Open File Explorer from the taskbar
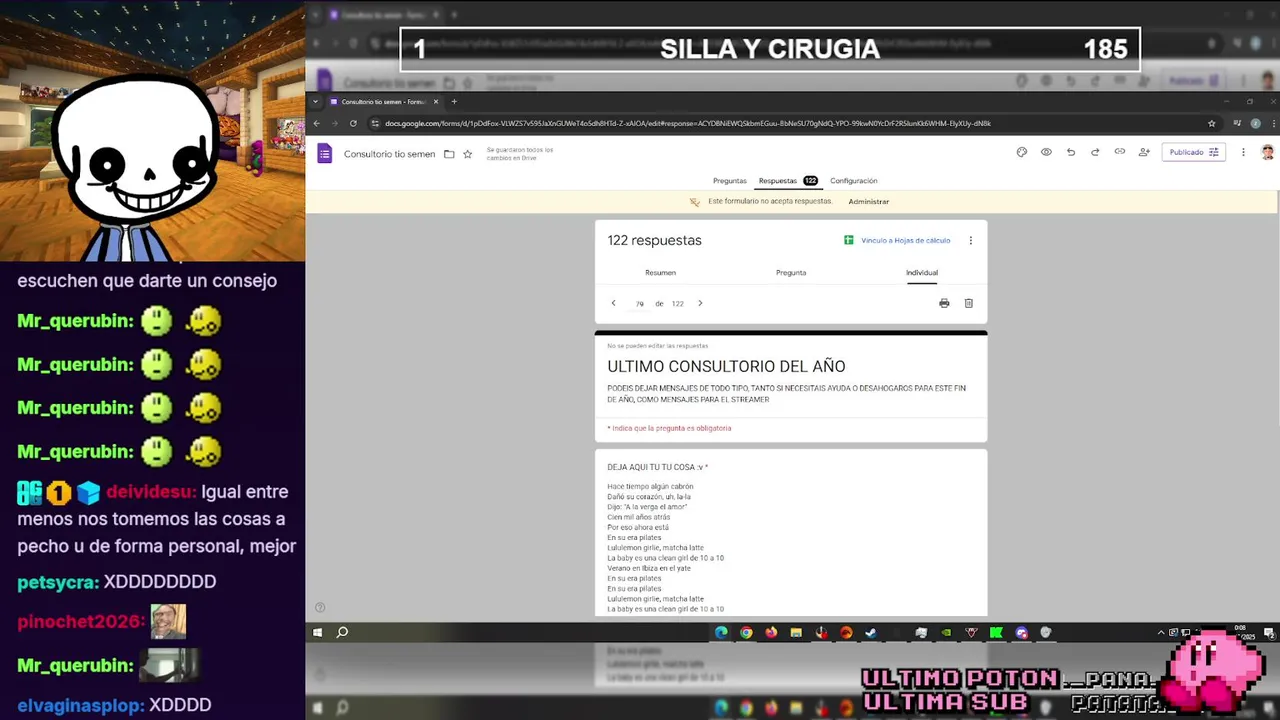1280x720 pixels. coord(796,632)
